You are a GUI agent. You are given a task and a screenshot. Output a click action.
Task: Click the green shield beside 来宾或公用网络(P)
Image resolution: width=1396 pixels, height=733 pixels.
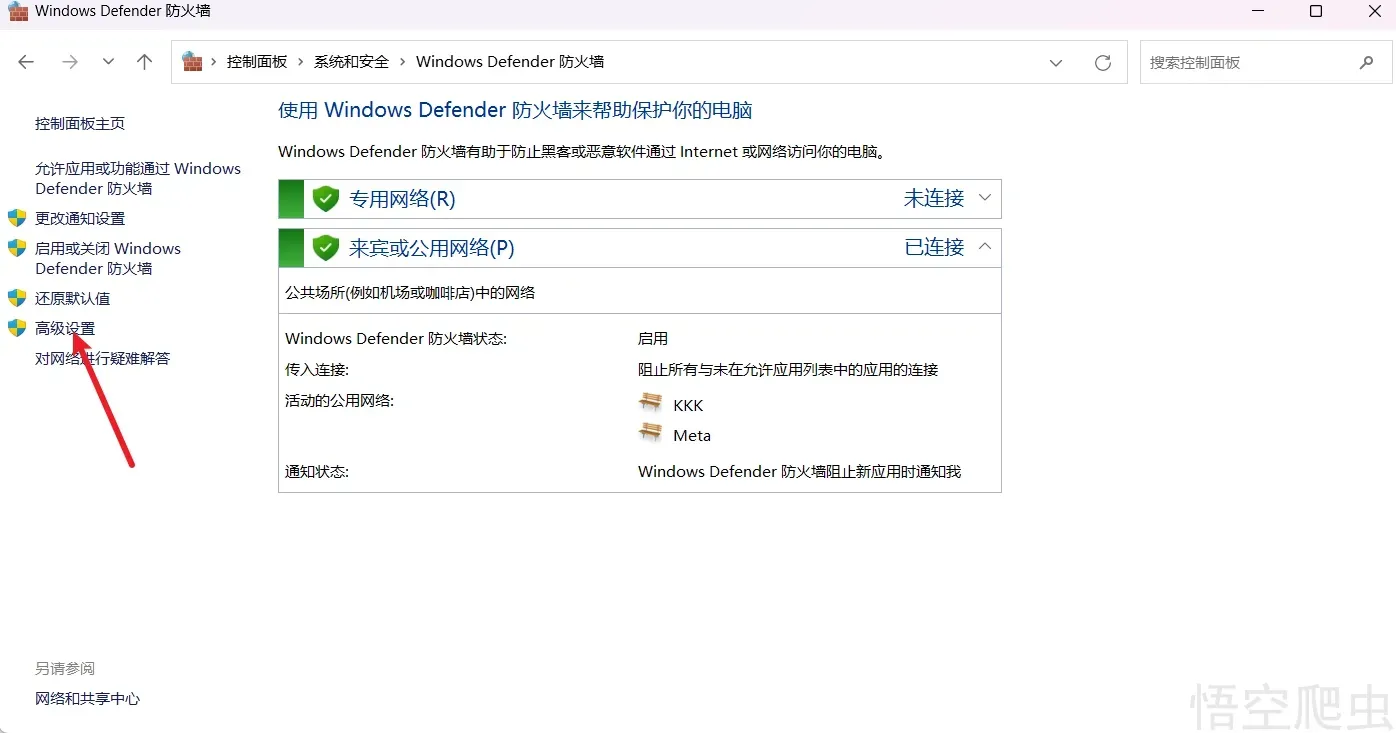[326, 248]
